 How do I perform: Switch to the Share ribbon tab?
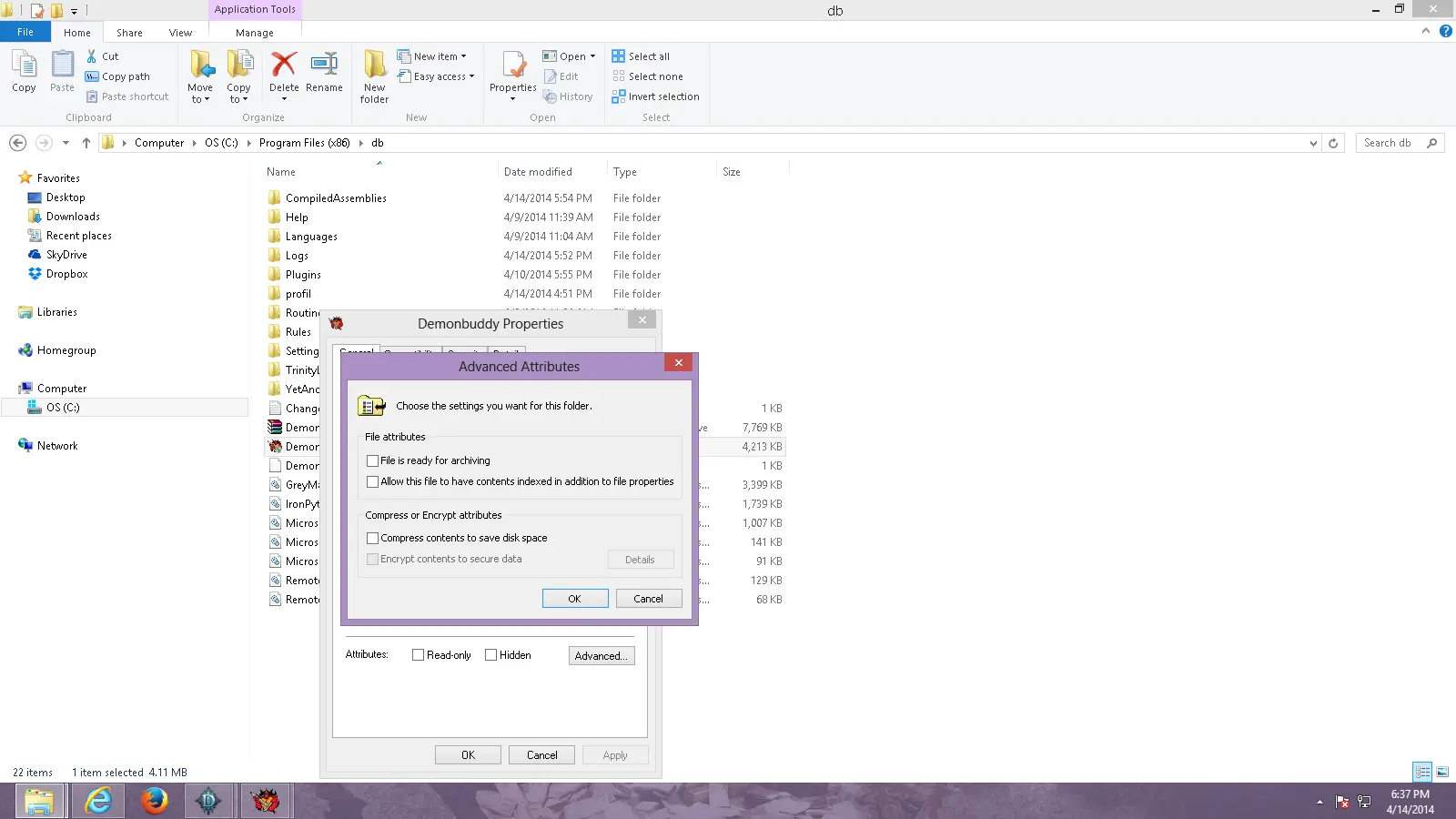point(129,33)
